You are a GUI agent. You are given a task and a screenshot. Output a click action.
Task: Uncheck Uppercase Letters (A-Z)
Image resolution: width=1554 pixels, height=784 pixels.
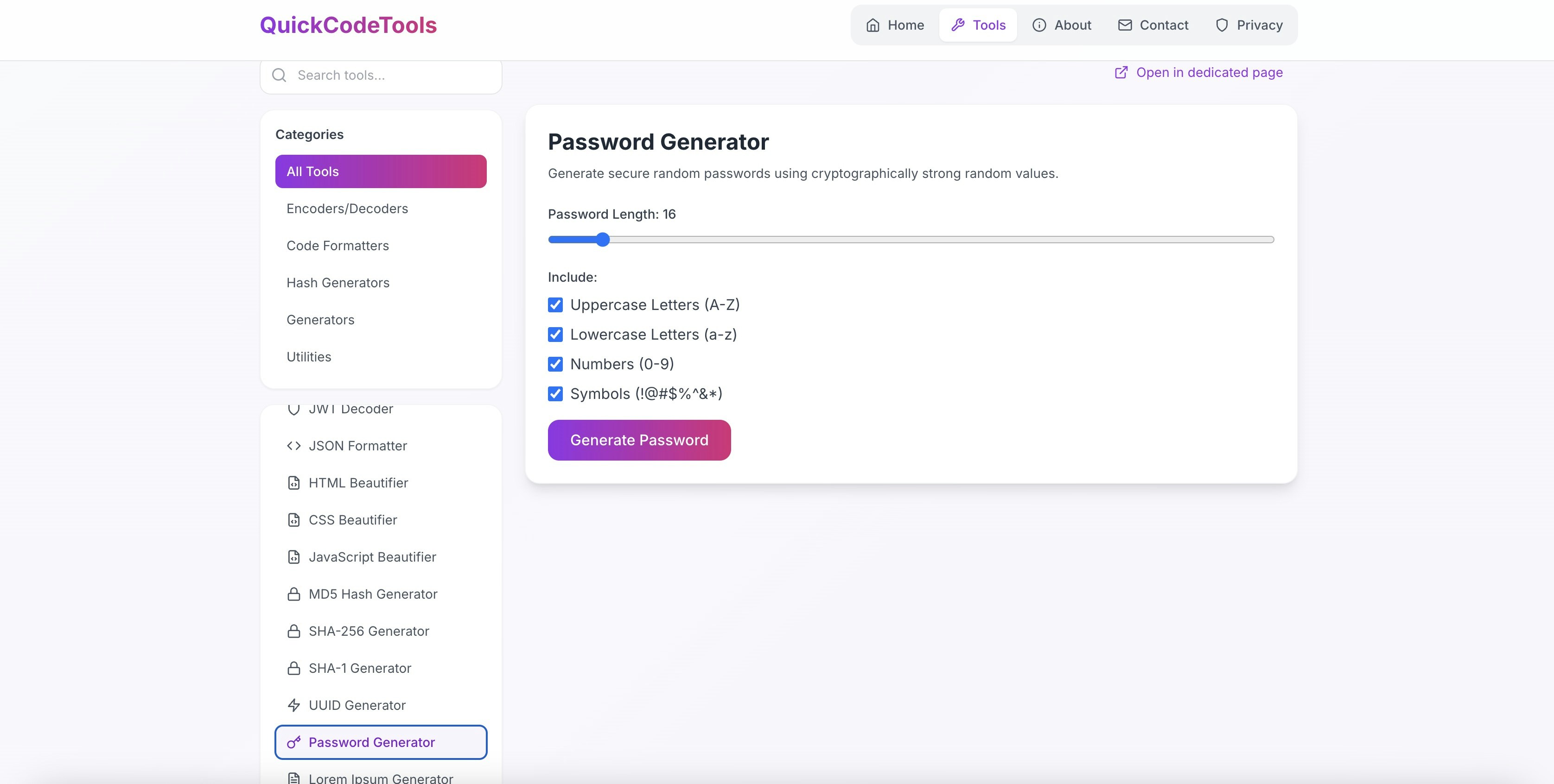555,304
